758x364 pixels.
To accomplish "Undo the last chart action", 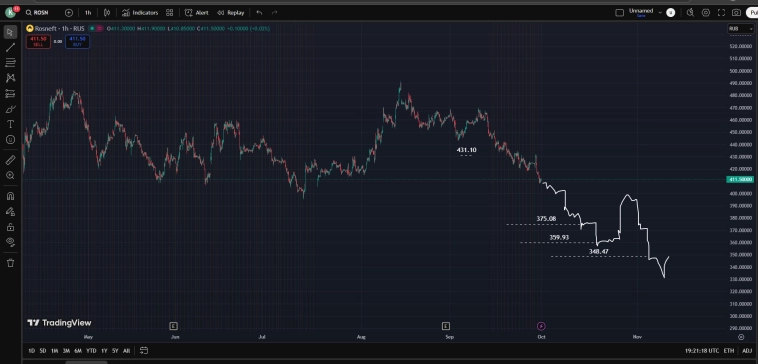I will coord(259,13).
